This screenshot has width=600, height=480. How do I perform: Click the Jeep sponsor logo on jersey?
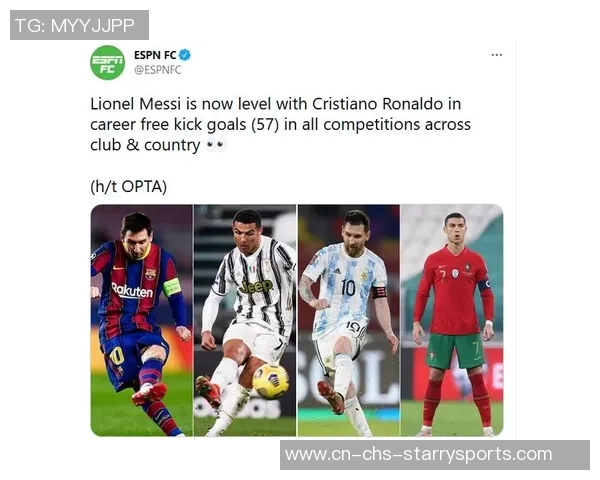tap(256, 286)
